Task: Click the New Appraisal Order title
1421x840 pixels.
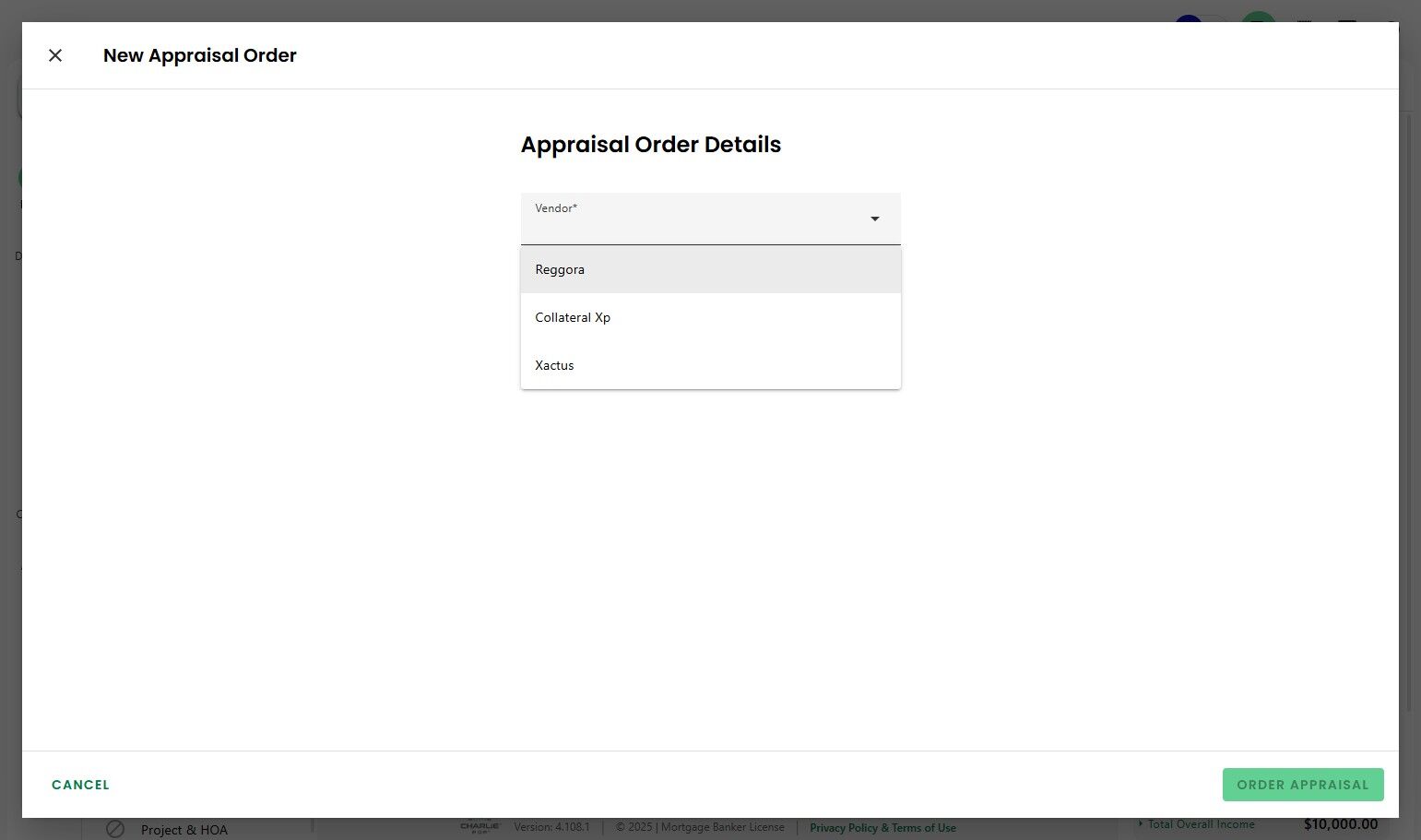Action: (200, 55)
